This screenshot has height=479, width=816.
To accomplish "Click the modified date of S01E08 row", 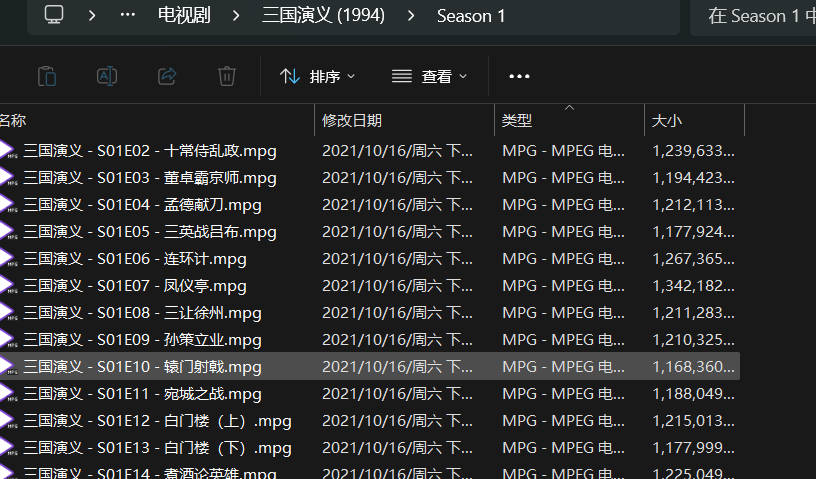I will (x=397, y=313).
